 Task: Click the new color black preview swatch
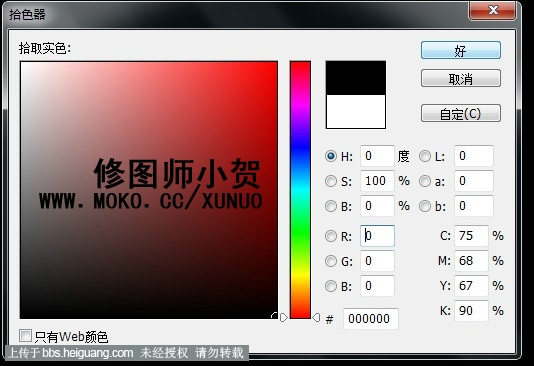point(356,78)
